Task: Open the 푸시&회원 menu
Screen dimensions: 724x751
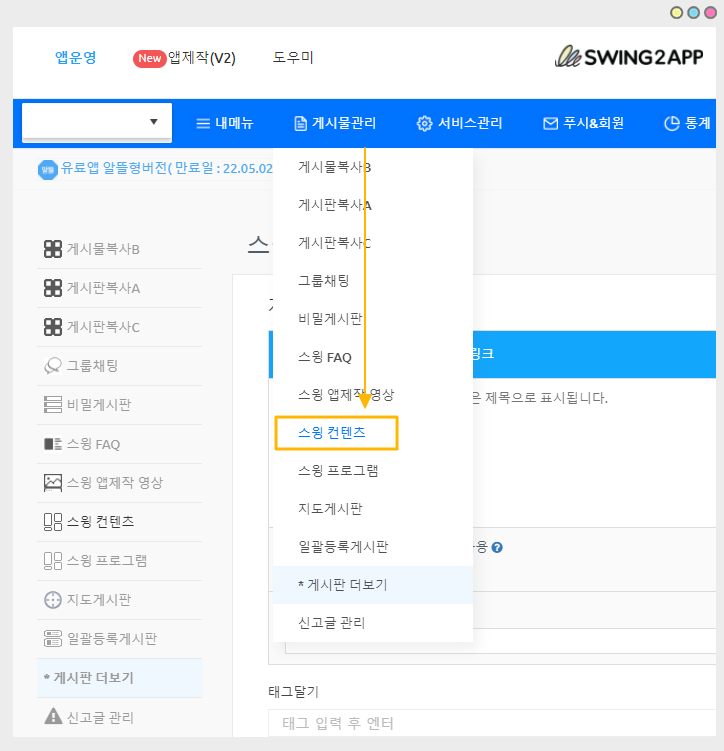Action: (x=583, y=124)
